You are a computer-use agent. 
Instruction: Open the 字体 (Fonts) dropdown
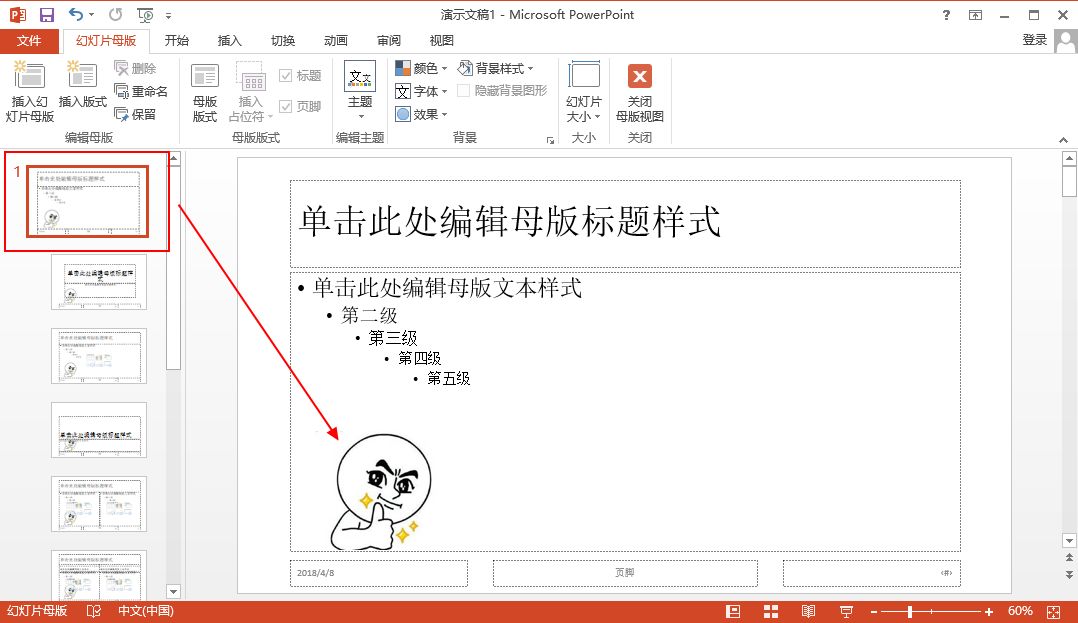pyautogui.click(x=422, y=91)
